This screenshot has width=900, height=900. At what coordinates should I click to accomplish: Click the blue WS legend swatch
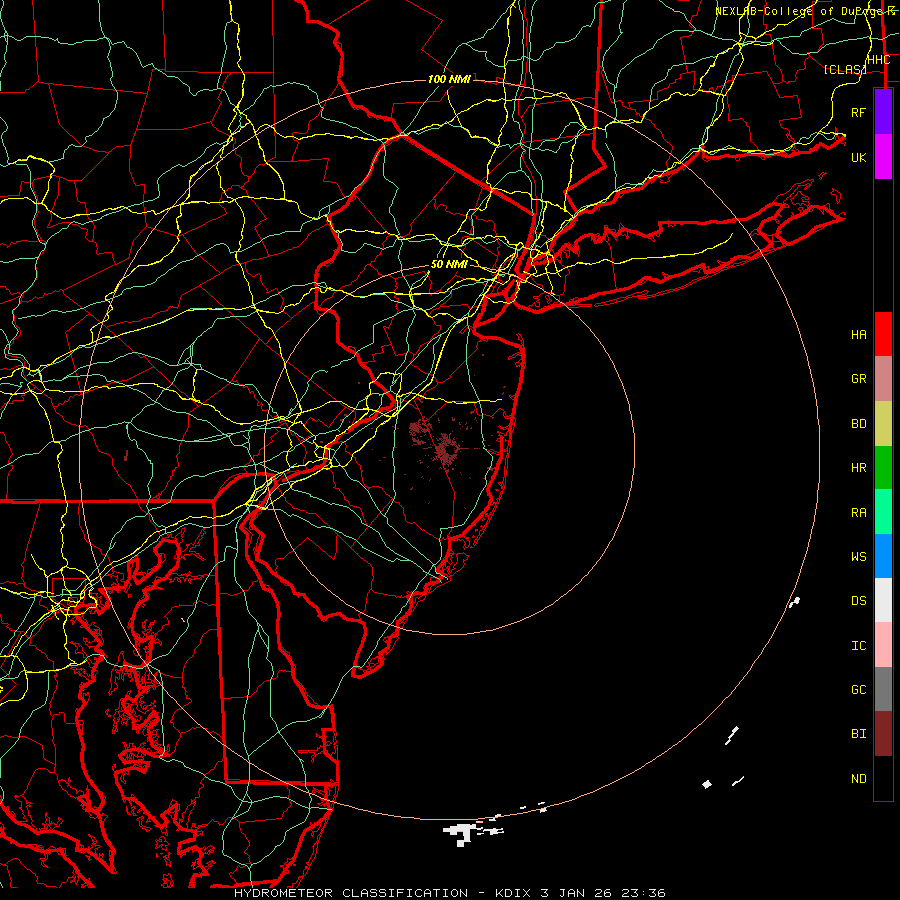click(x=883, y=556)
